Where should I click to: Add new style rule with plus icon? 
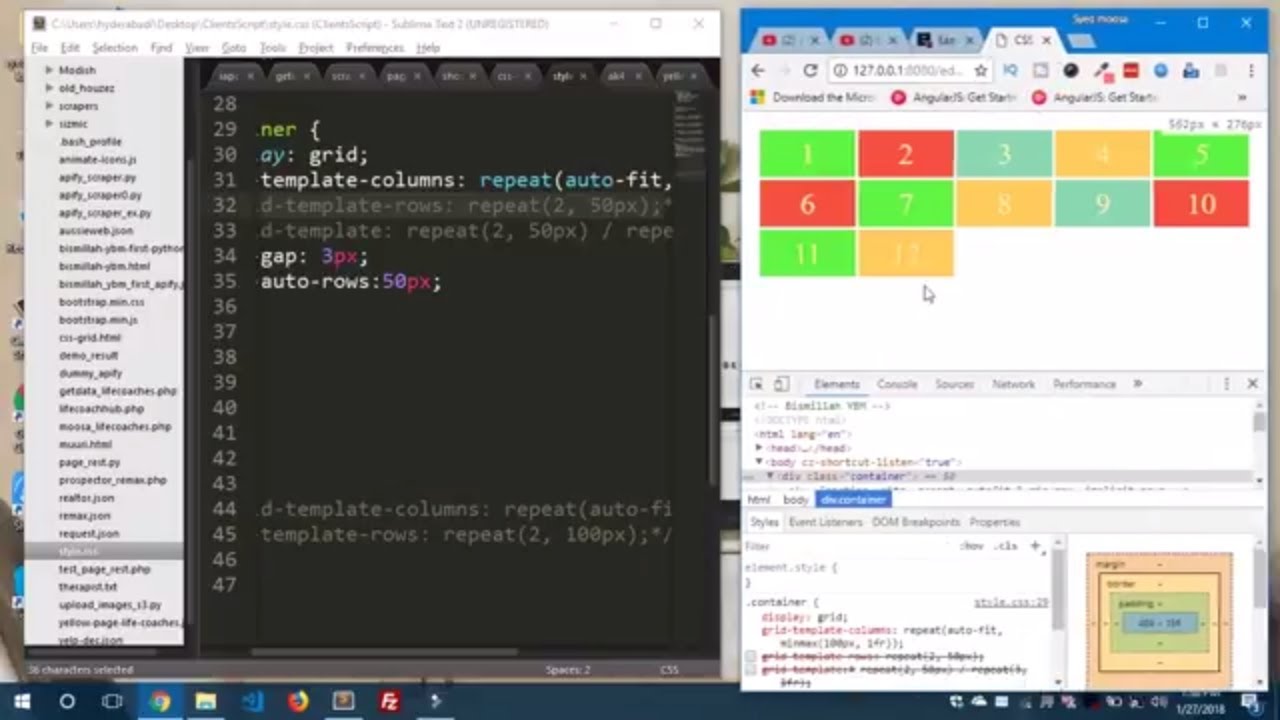(x=1035, y=546)
